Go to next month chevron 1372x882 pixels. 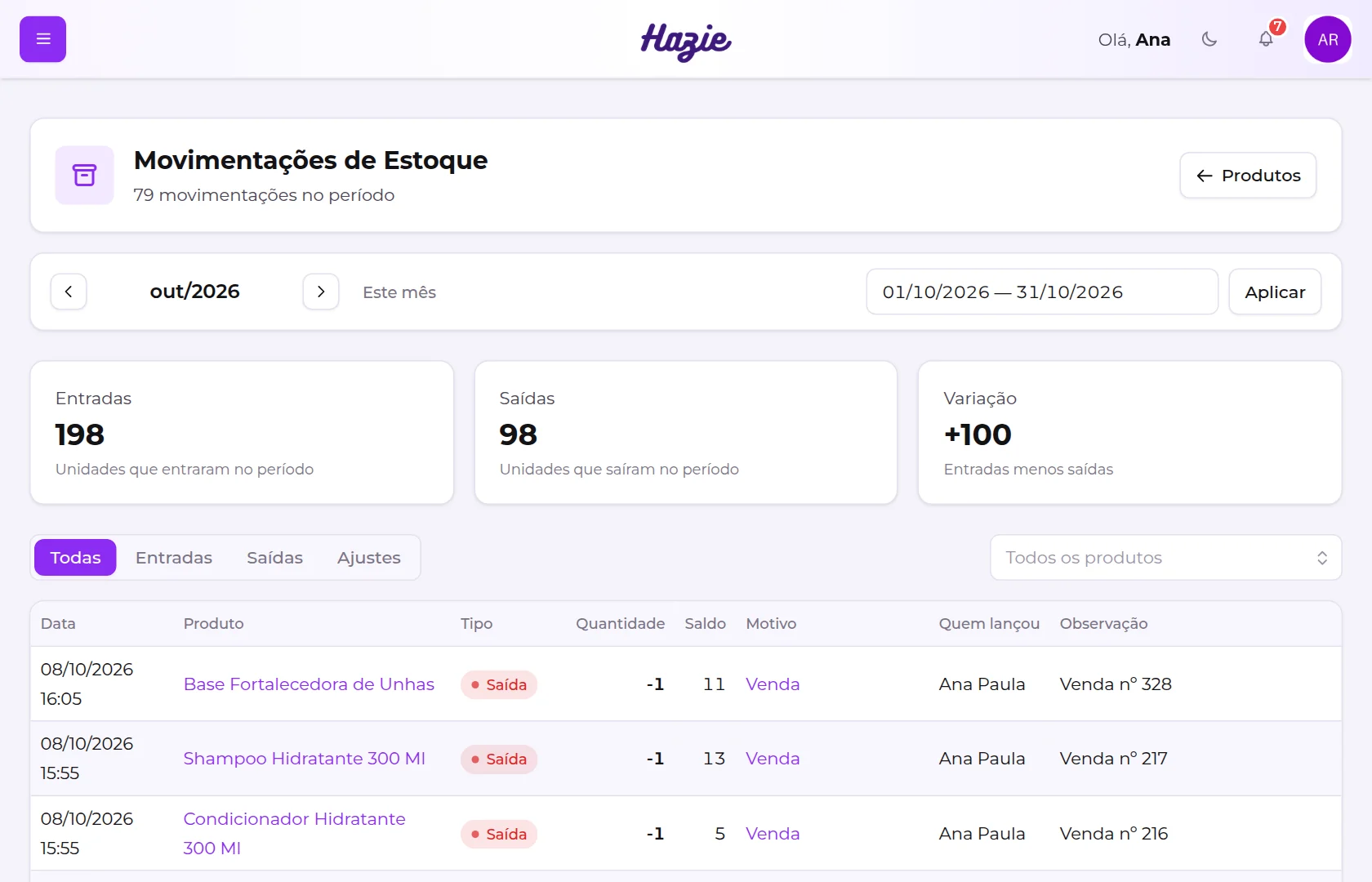coord(321,292)
